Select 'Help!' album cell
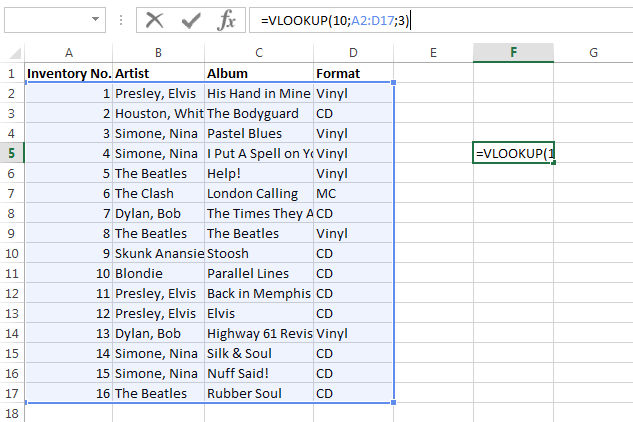This screenshot has width=633, height=422. [259, 174]
